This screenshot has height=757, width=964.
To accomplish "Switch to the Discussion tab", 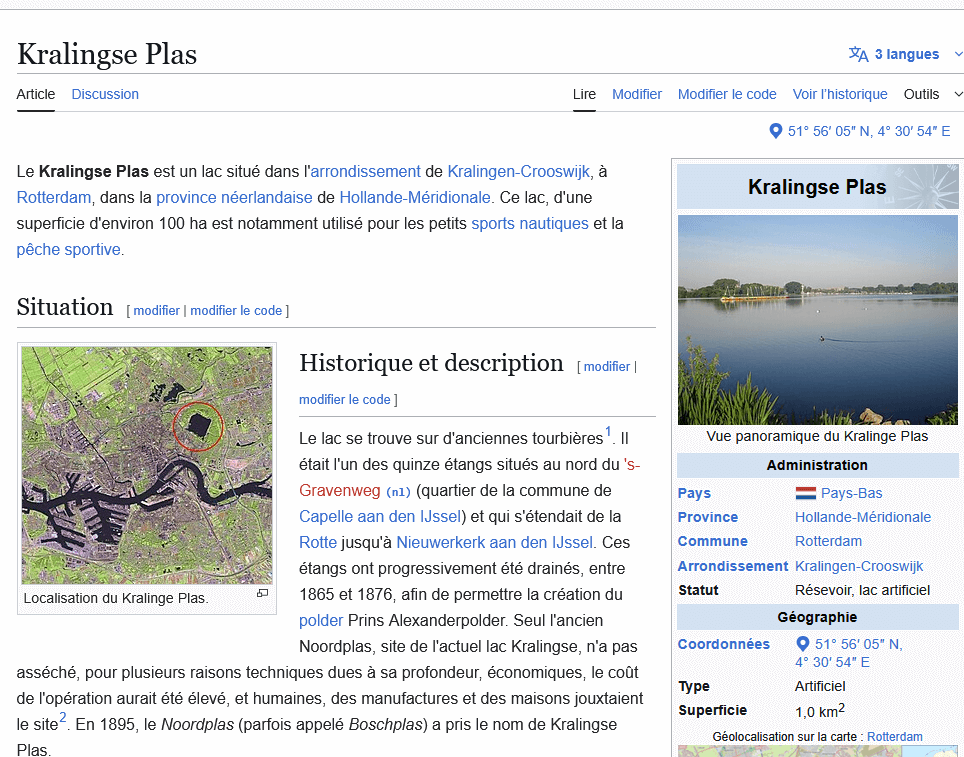I will pyautogui.click(x=105, y=94).
